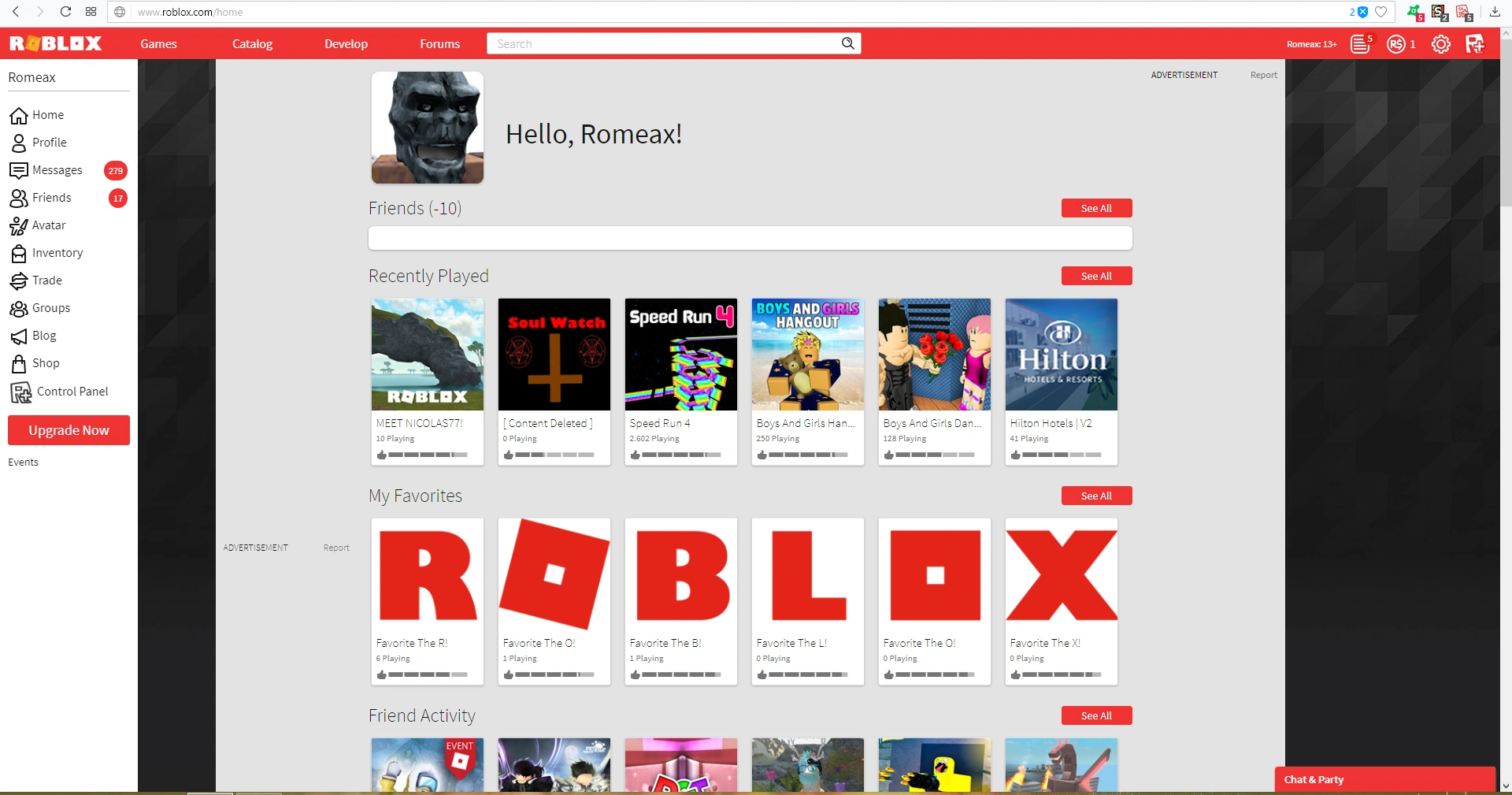Click the Roblox Plus icon in the header

coord(1475,44)
